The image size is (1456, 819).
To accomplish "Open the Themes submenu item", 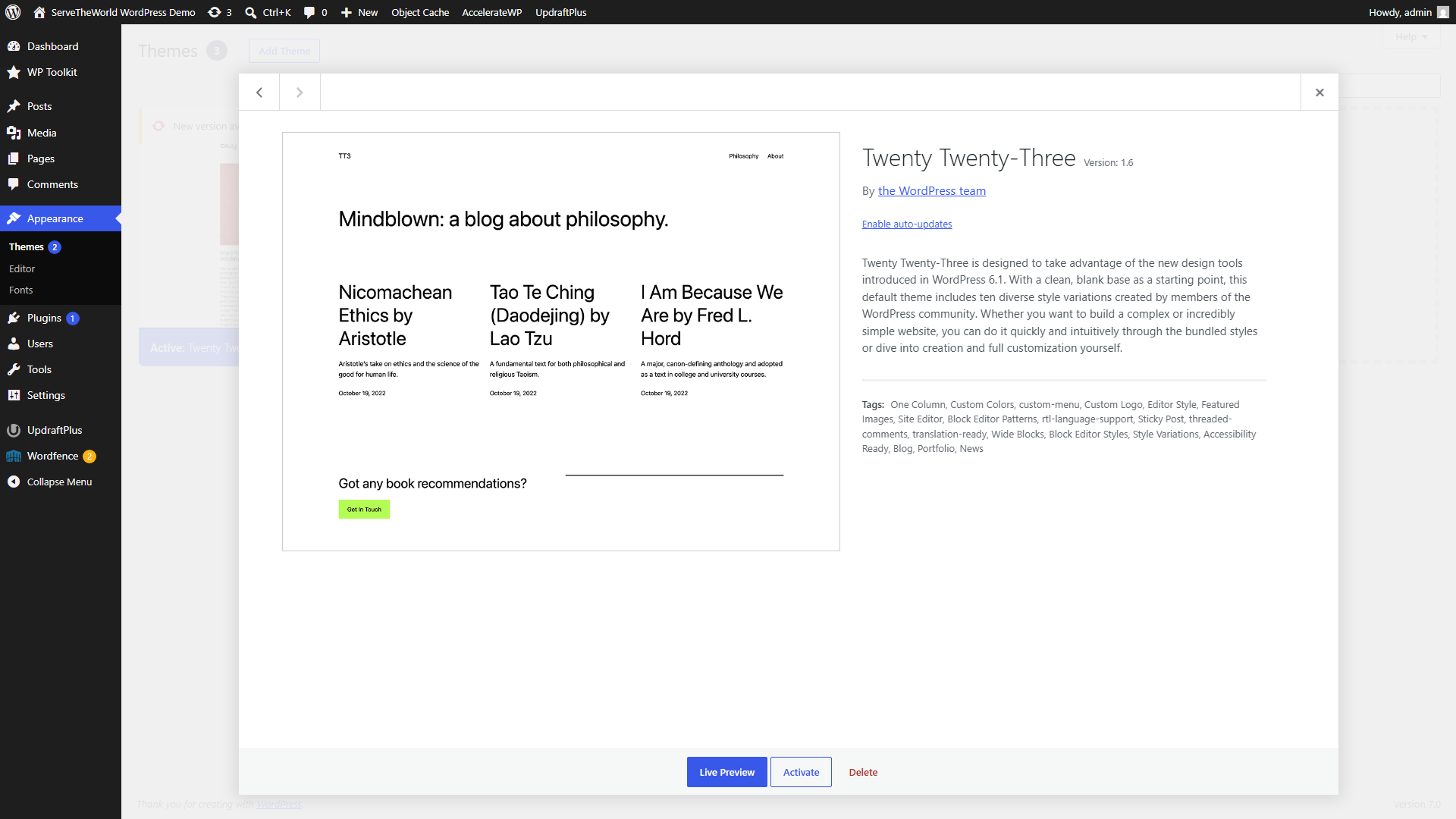I will 26,246.
